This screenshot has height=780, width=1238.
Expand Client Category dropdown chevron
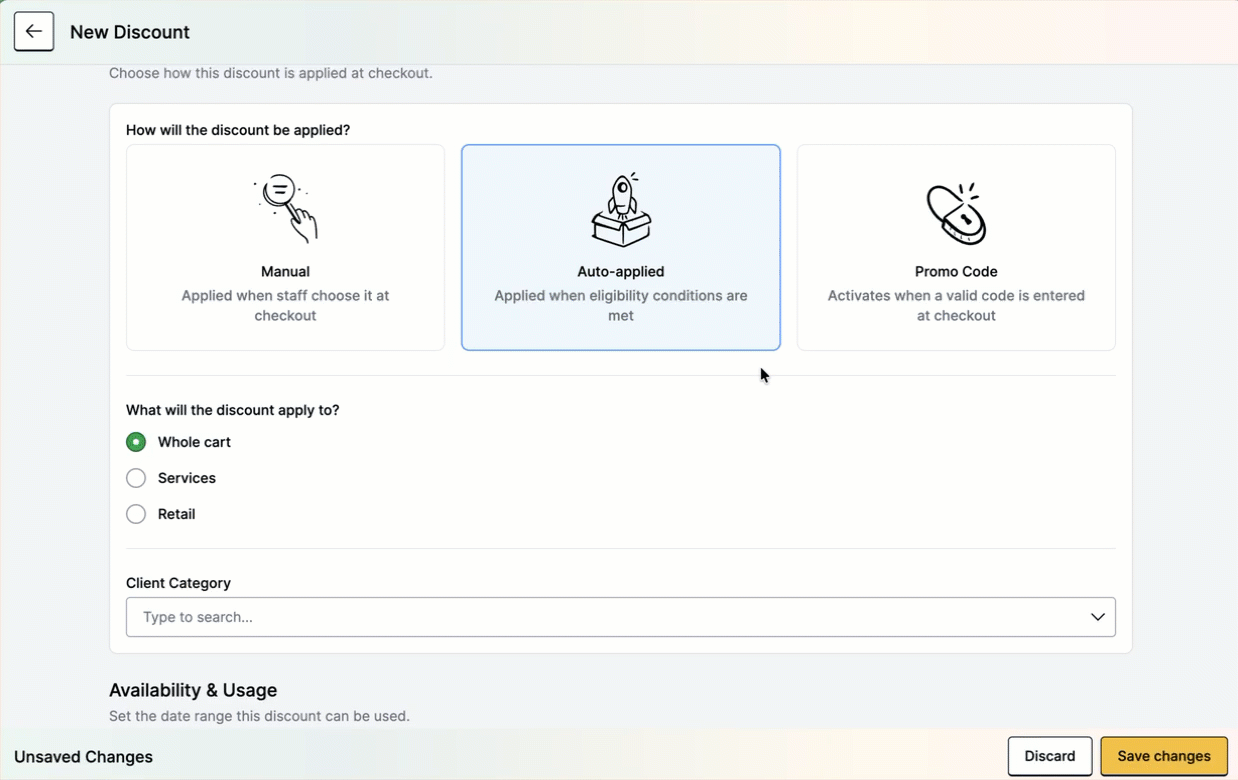tap(1097, 617)
